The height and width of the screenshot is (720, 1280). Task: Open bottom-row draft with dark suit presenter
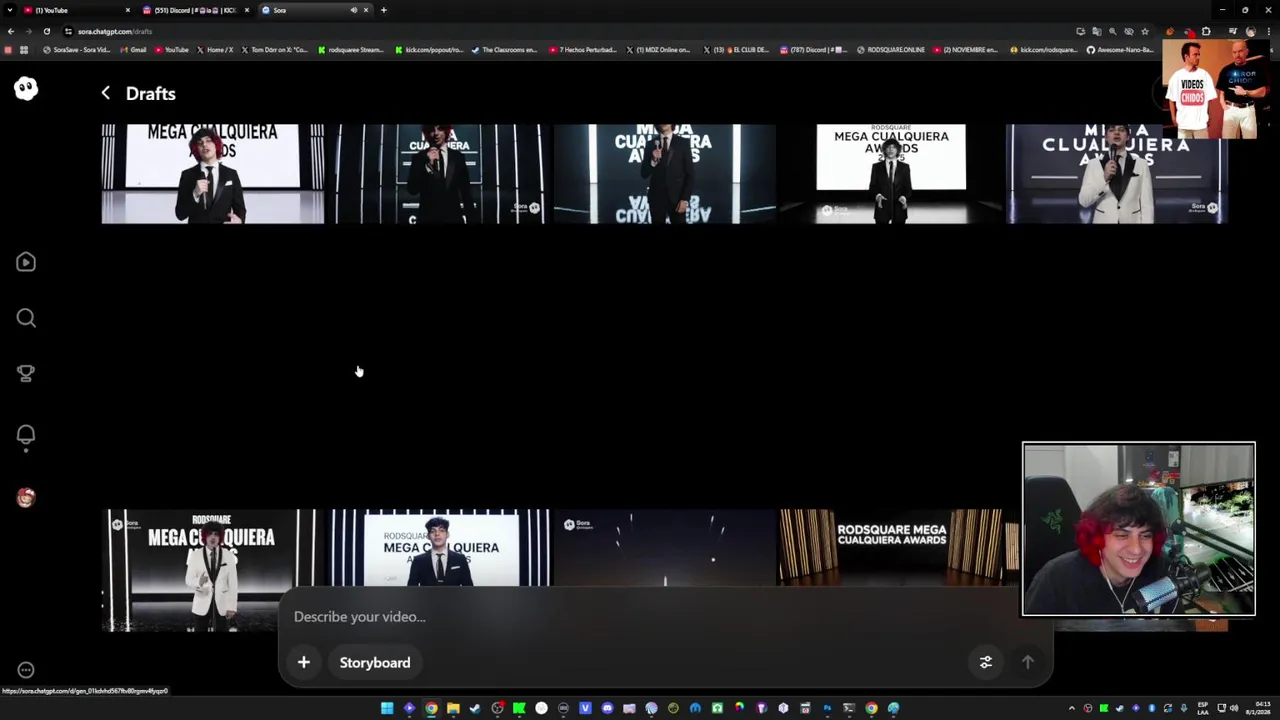(x=439, y=548)
